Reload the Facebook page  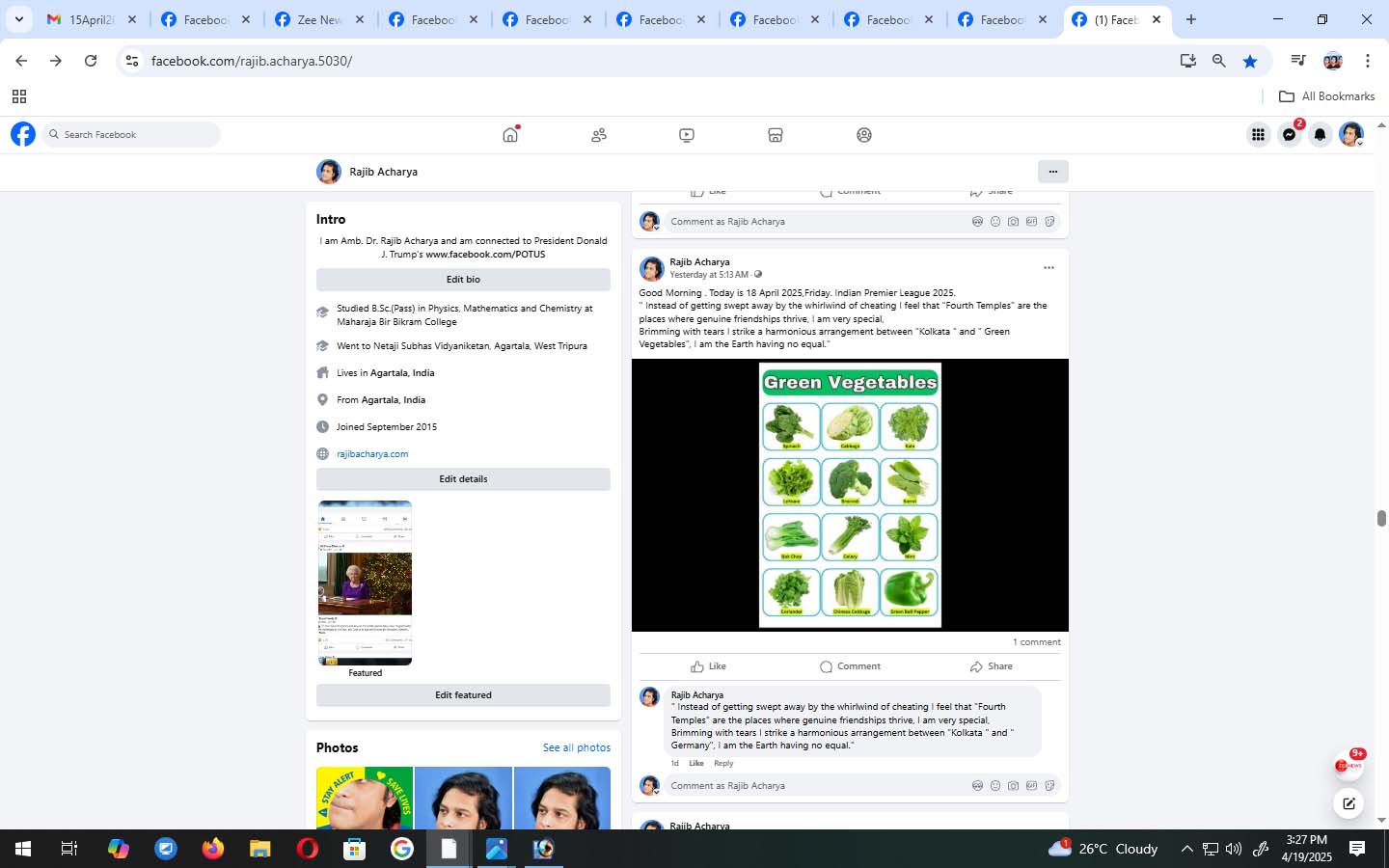point(91,61)
